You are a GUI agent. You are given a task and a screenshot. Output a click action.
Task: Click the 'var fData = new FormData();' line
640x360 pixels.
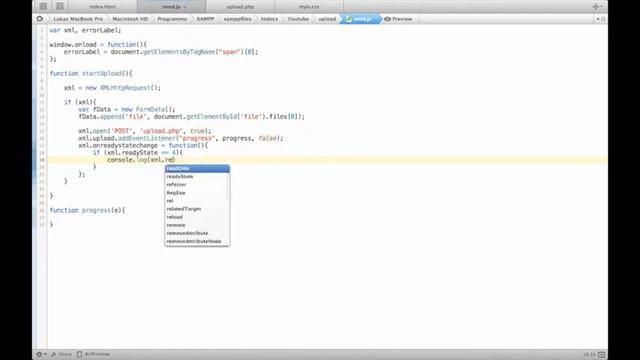(x=127, y=109)
